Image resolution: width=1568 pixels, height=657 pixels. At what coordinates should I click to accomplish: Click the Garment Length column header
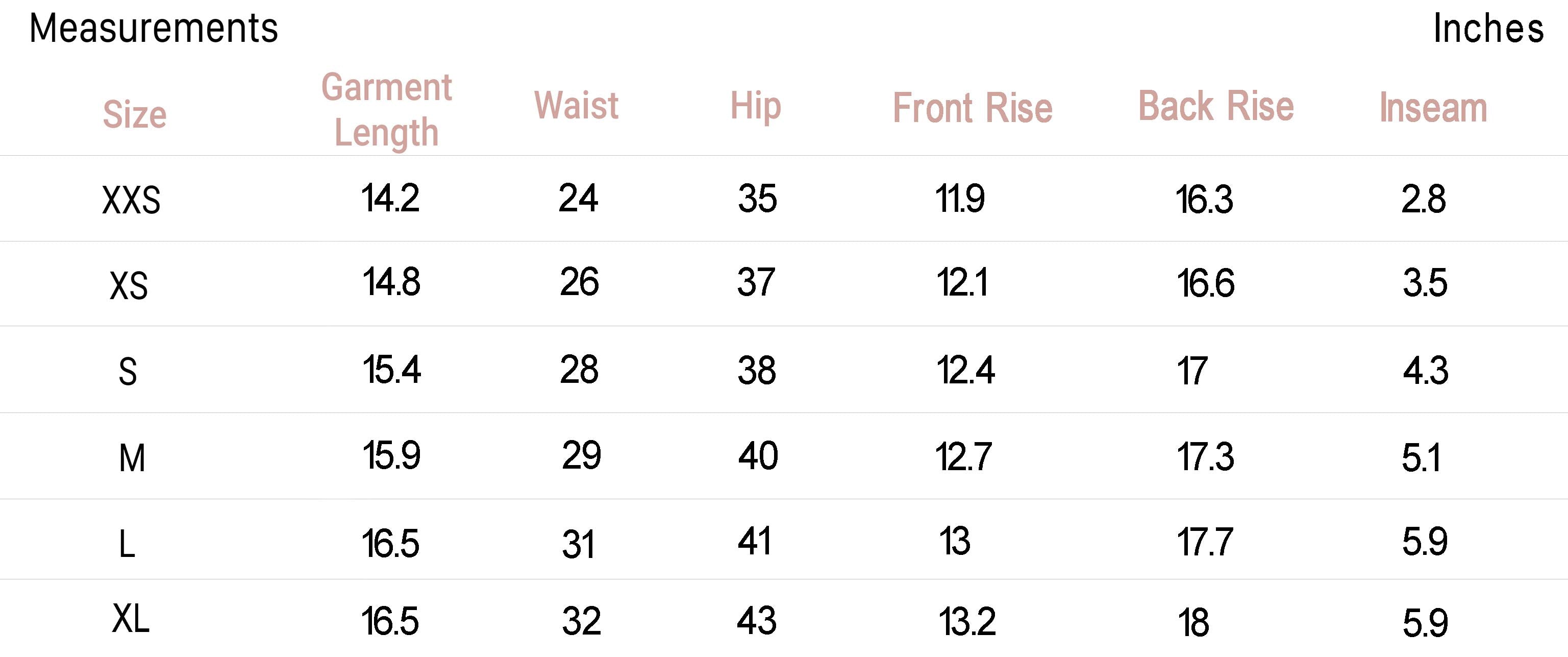[387, 110]
